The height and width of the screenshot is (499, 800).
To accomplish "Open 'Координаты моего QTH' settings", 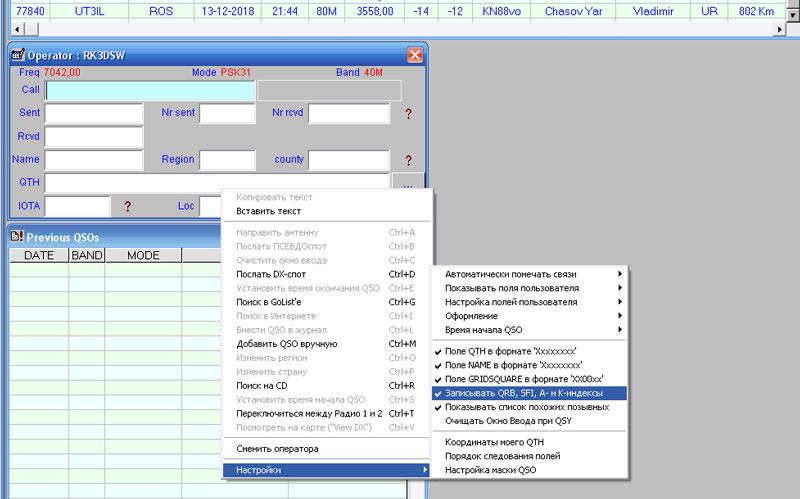I will click(496, 442).
